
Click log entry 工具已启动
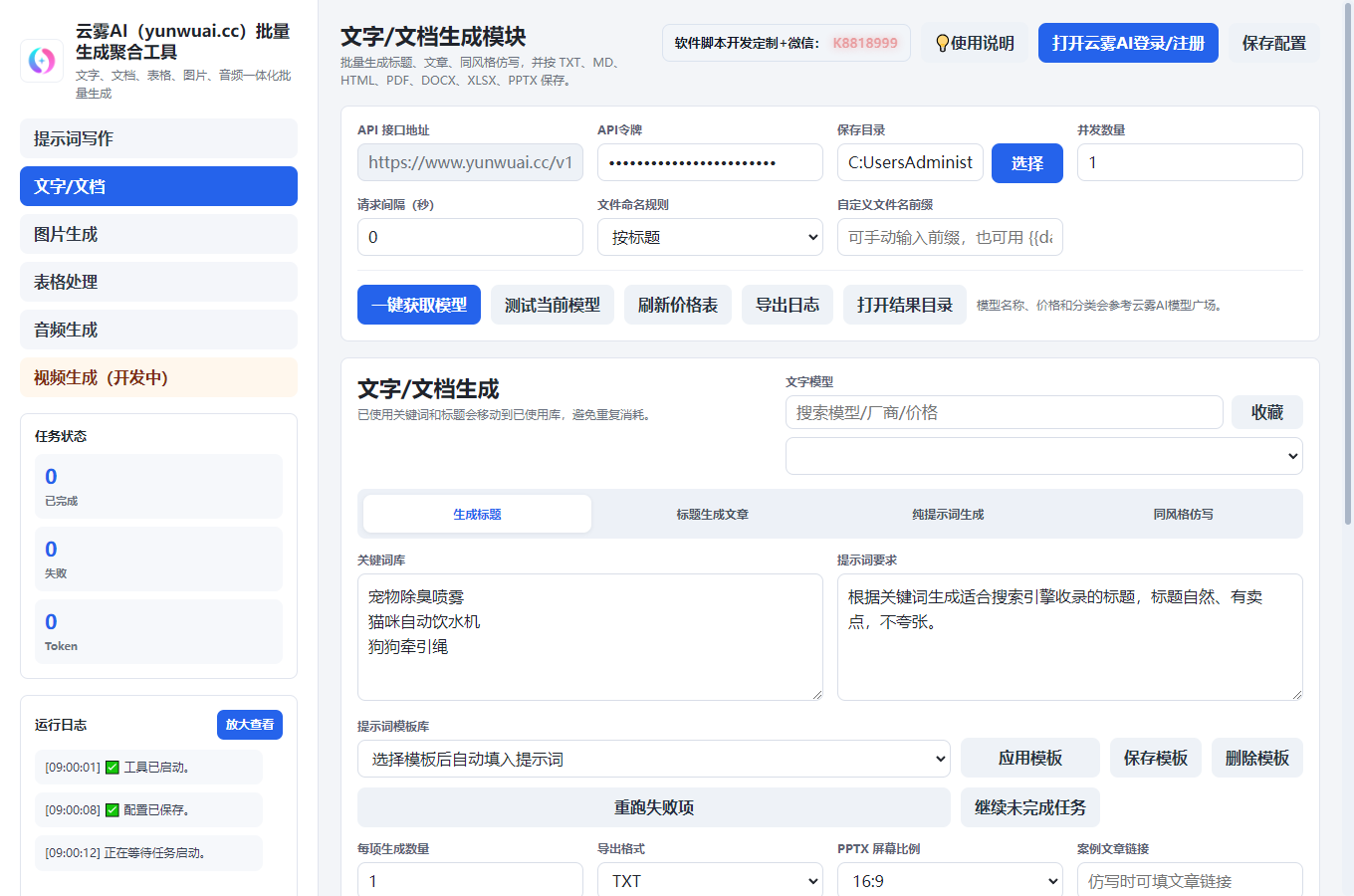(148, 767)
